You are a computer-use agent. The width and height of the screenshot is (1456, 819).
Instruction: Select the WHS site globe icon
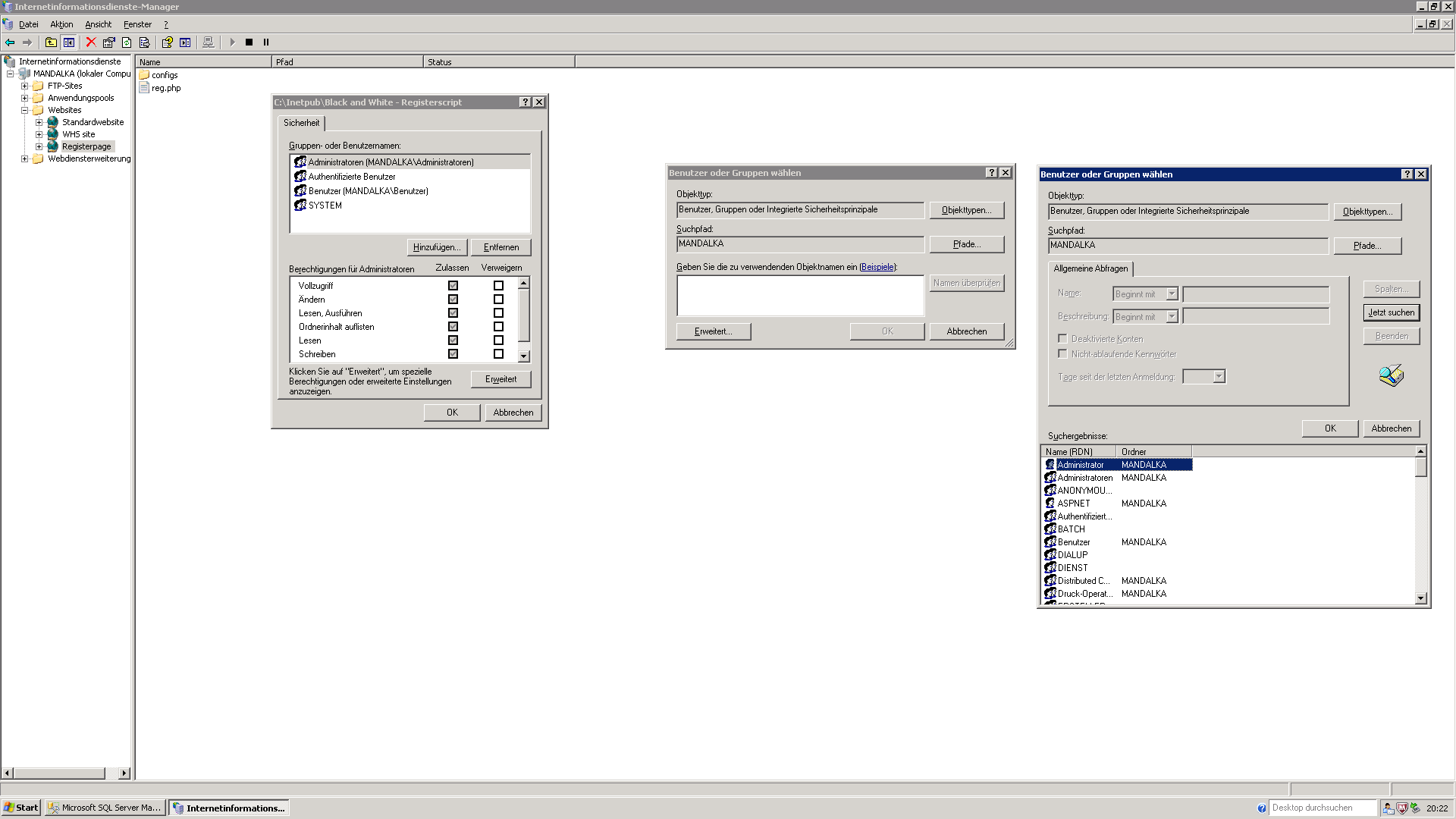(52, 134)
